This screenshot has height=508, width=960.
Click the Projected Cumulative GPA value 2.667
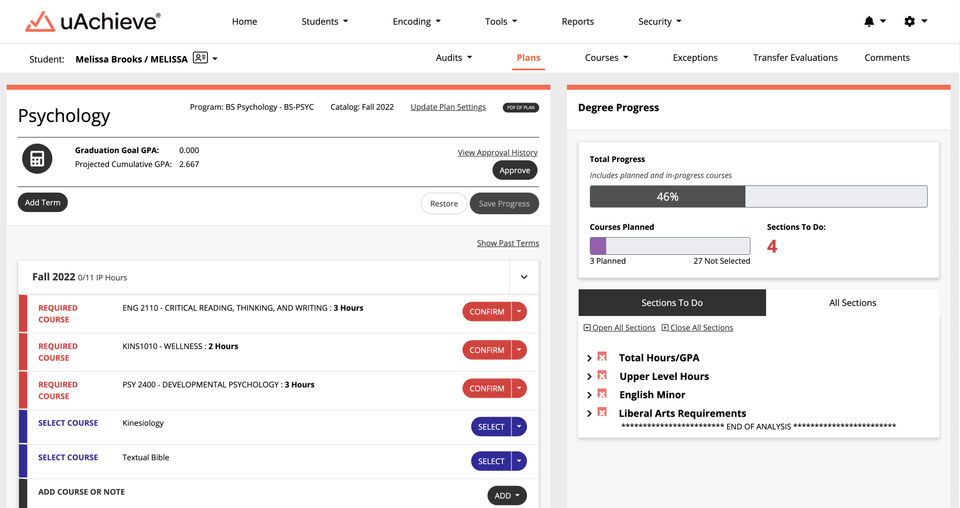point(189,164)
